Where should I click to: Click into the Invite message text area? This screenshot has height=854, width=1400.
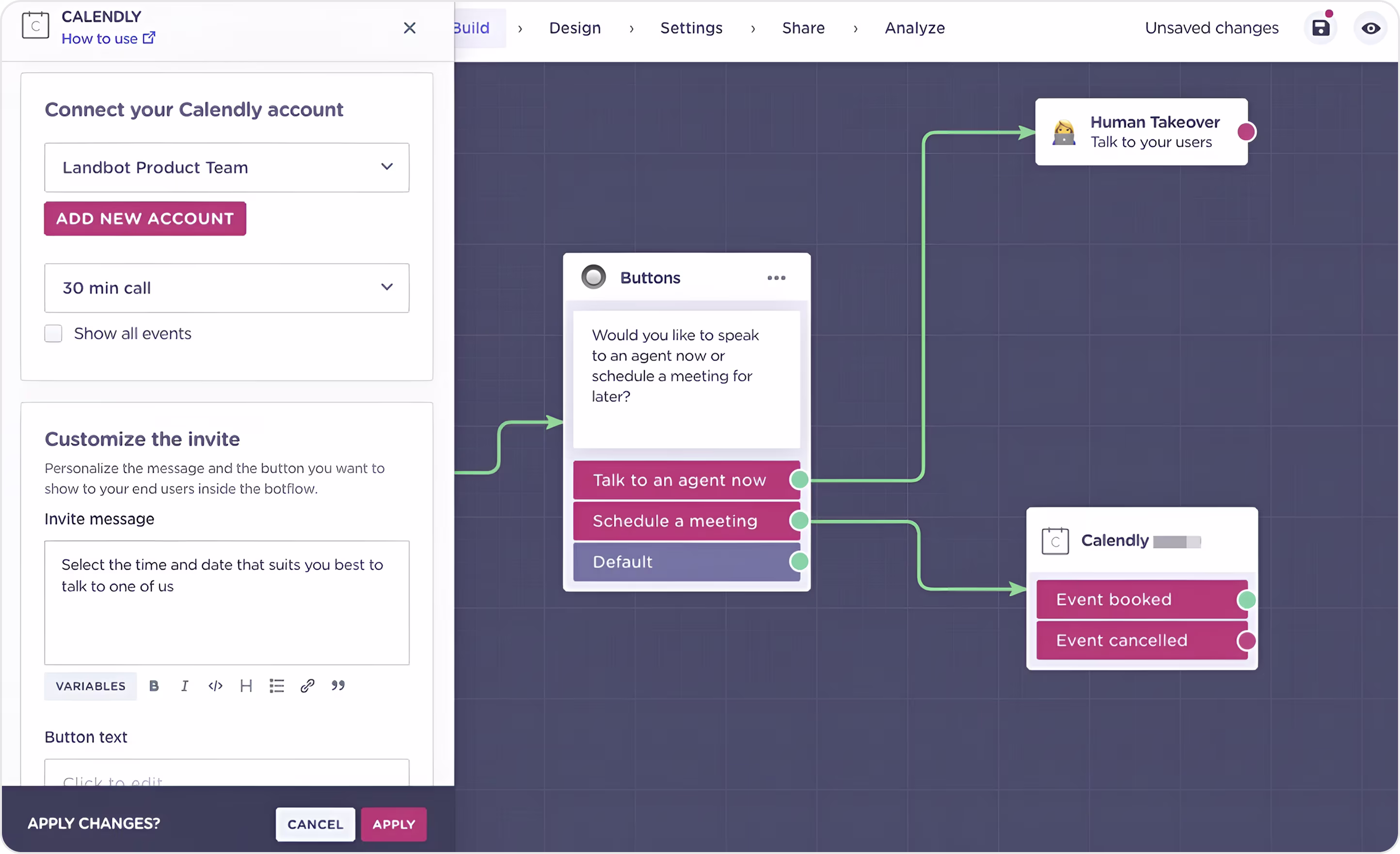click(x=227, y=603)
